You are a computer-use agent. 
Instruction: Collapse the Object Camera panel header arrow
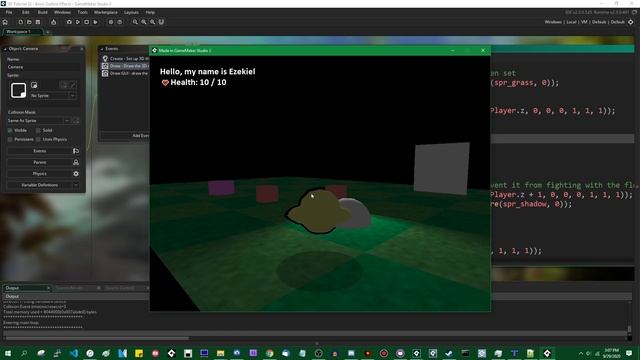5,49
